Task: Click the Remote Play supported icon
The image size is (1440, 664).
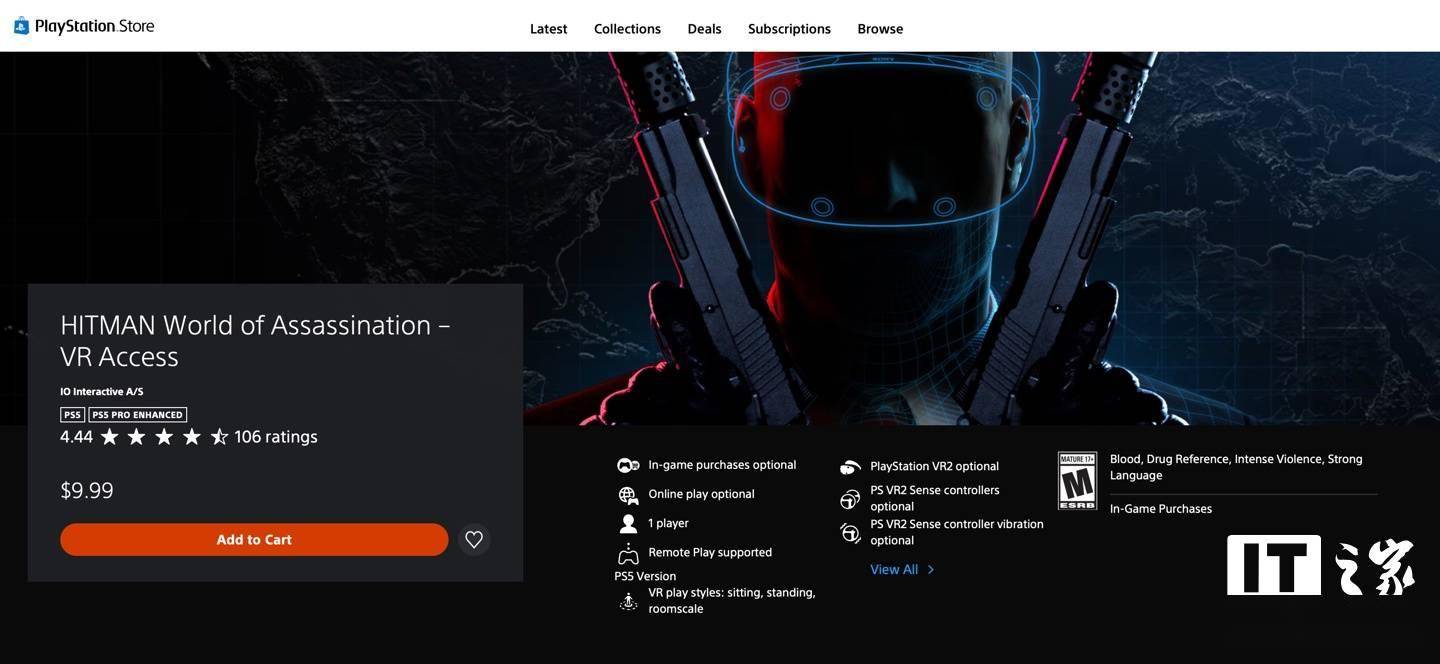Action: (x=628, y=553)
